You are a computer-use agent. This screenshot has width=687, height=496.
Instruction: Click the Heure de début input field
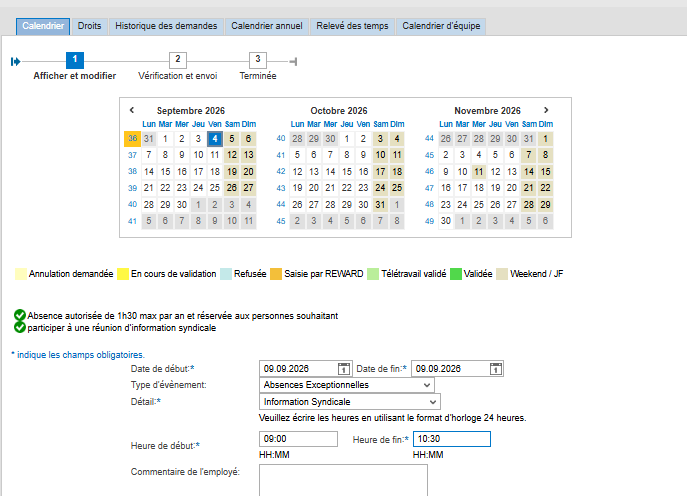[x=298, y=439]
